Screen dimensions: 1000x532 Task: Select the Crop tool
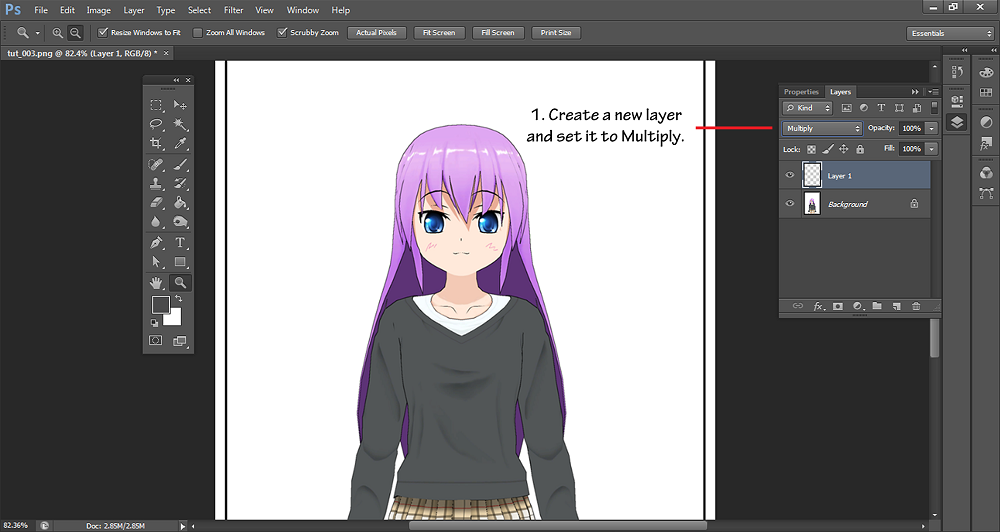tap(156, 143)
